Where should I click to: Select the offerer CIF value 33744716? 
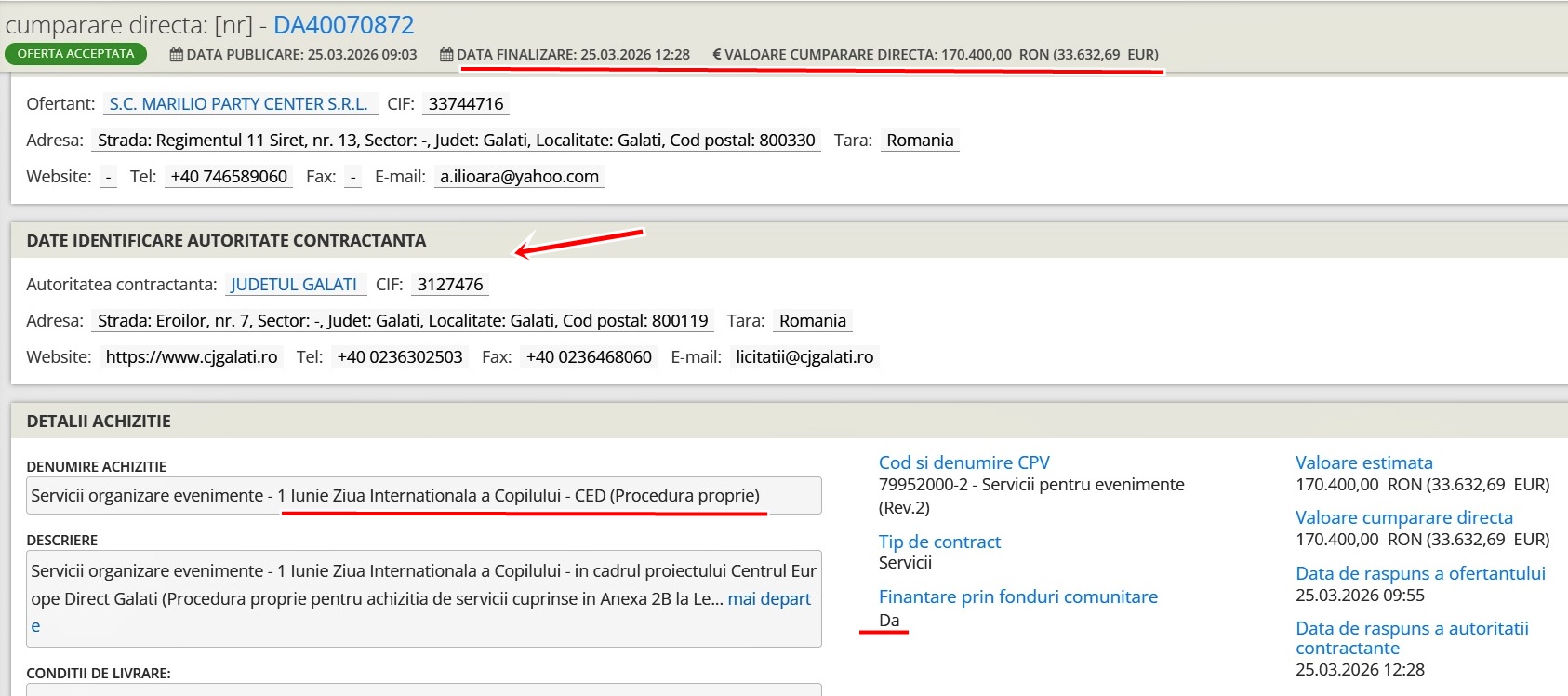(x=466, y=103)
